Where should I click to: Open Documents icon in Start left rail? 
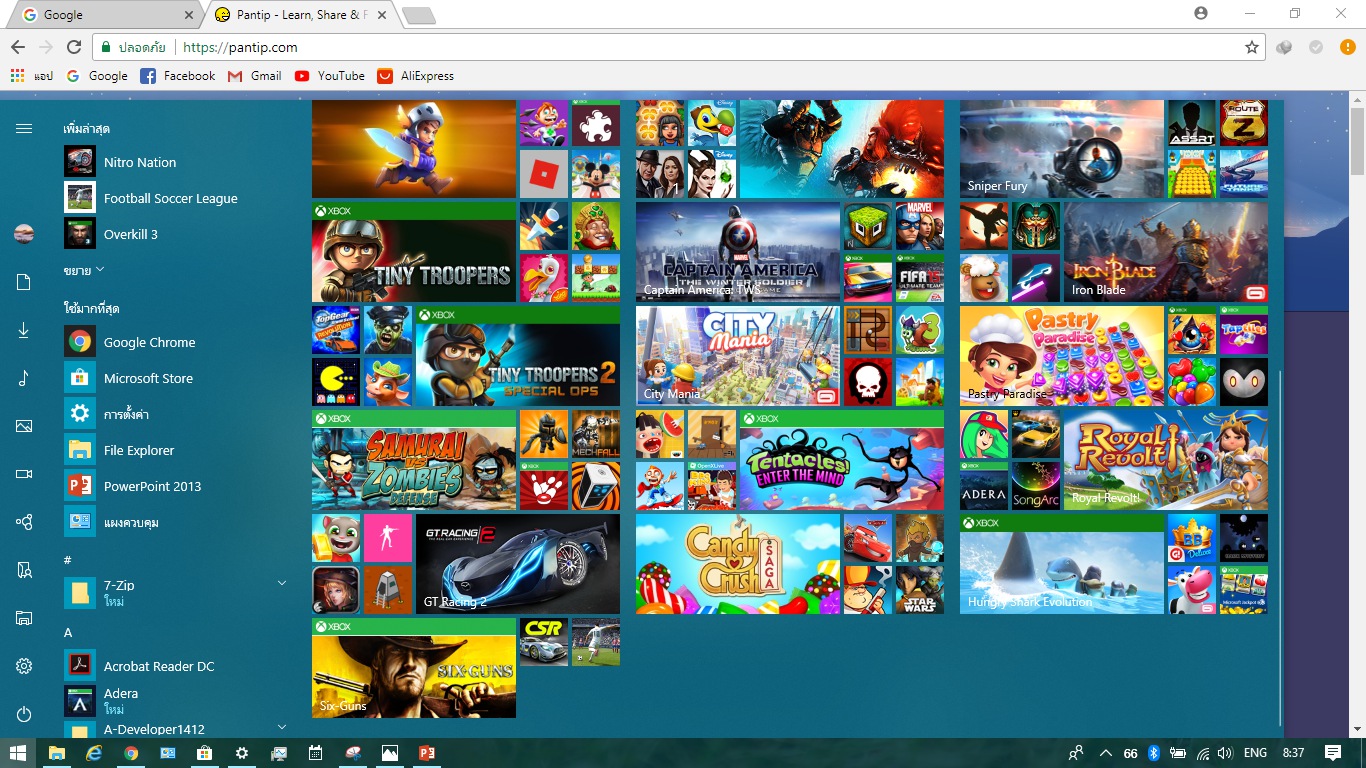[x=24, y=282]
